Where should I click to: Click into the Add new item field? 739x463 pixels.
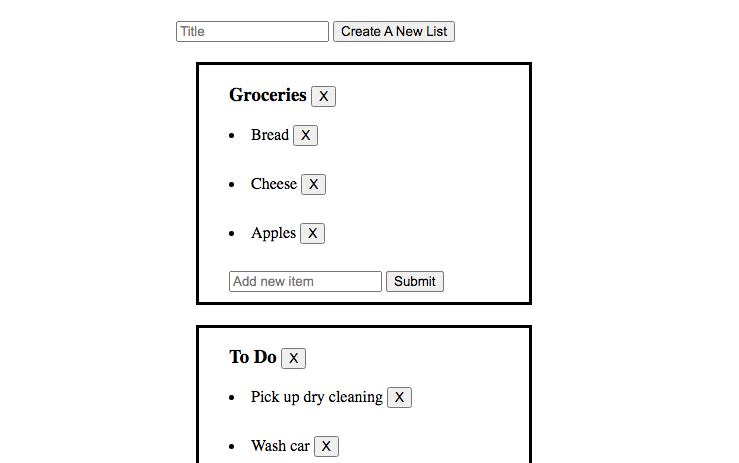click(305, 281)
